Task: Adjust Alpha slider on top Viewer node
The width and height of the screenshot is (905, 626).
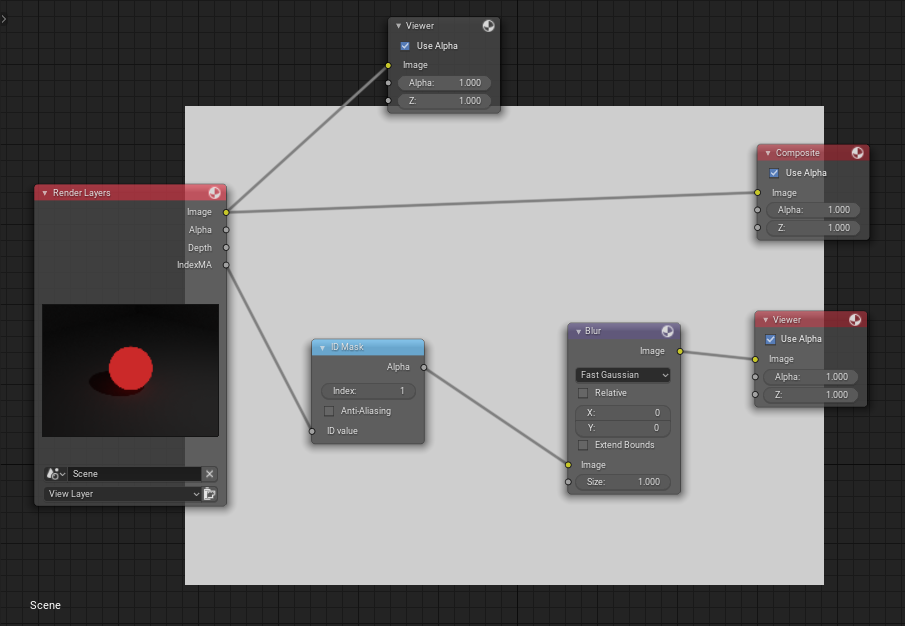Action: coord(444,83)
